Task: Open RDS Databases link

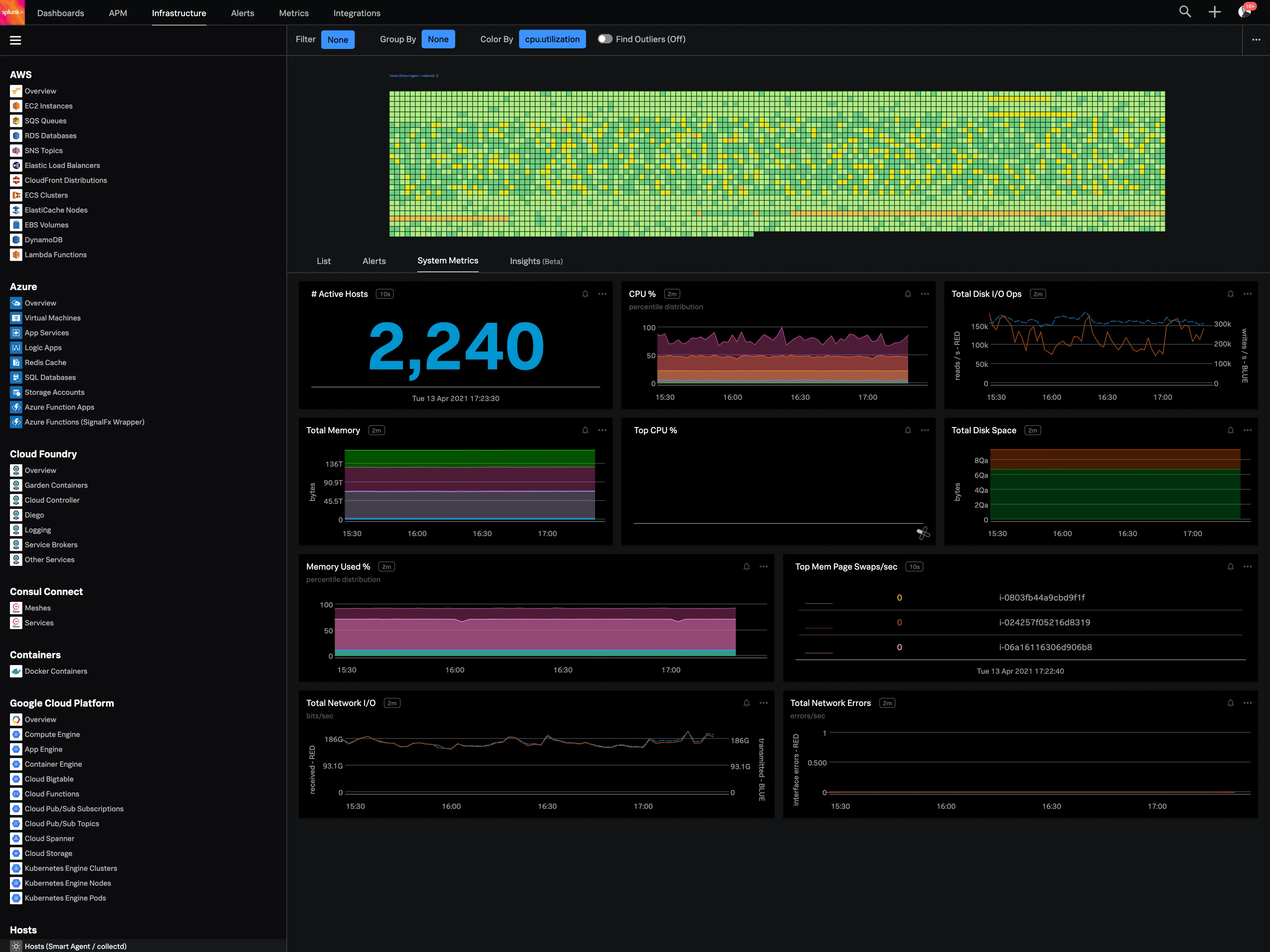Action: click(x=51, y=136)
